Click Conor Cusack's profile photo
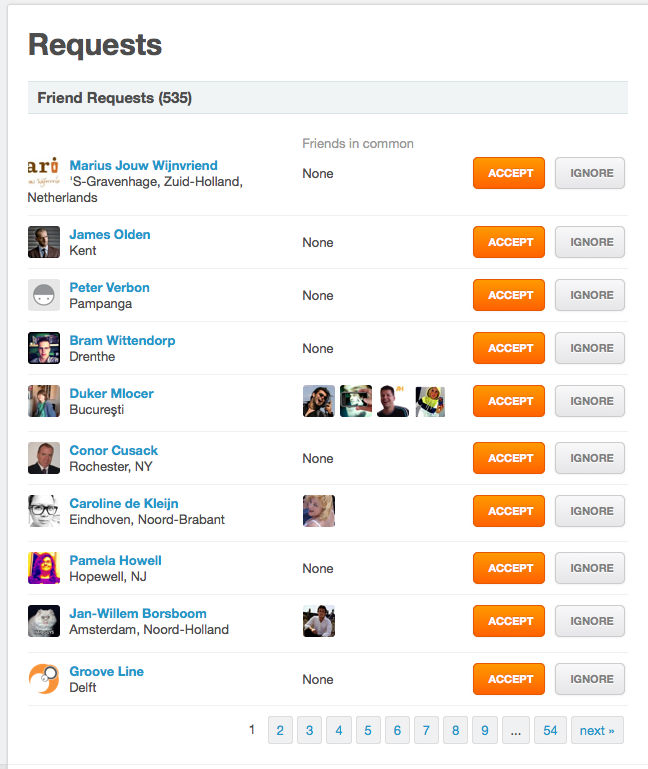The height and width of the screenshot is (769, 648). (x=44, y=458)
